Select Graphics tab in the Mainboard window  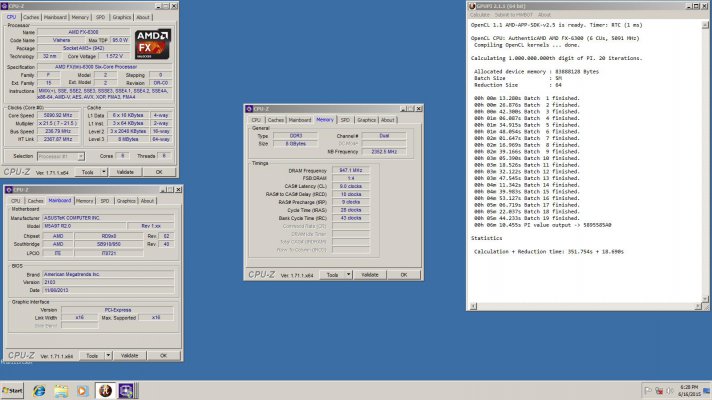coord(126,201)
